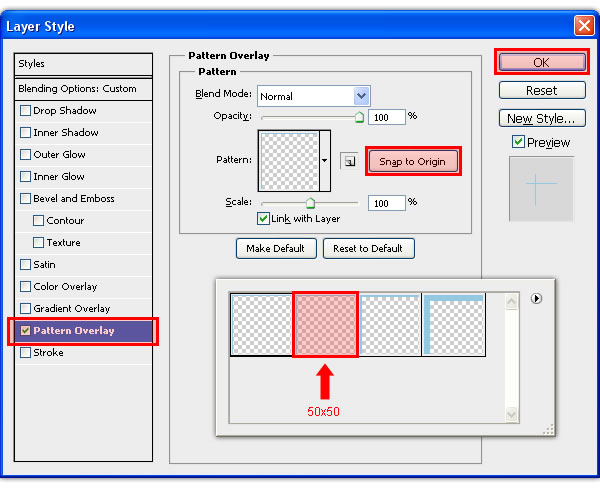The image size is (600, 498).
Task: Click the Snap to Origin button
Action: 413,162
